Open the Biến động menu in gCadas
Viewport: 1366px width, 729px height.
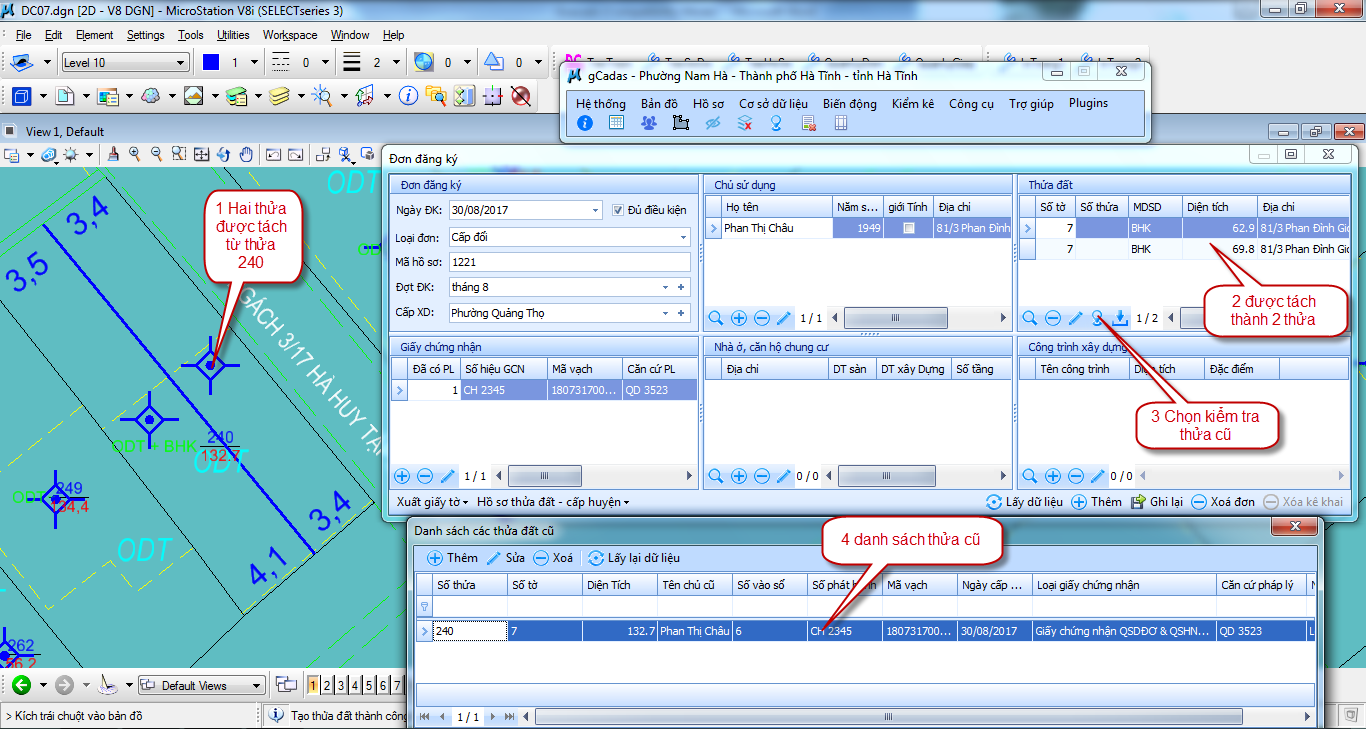(849, 103)
